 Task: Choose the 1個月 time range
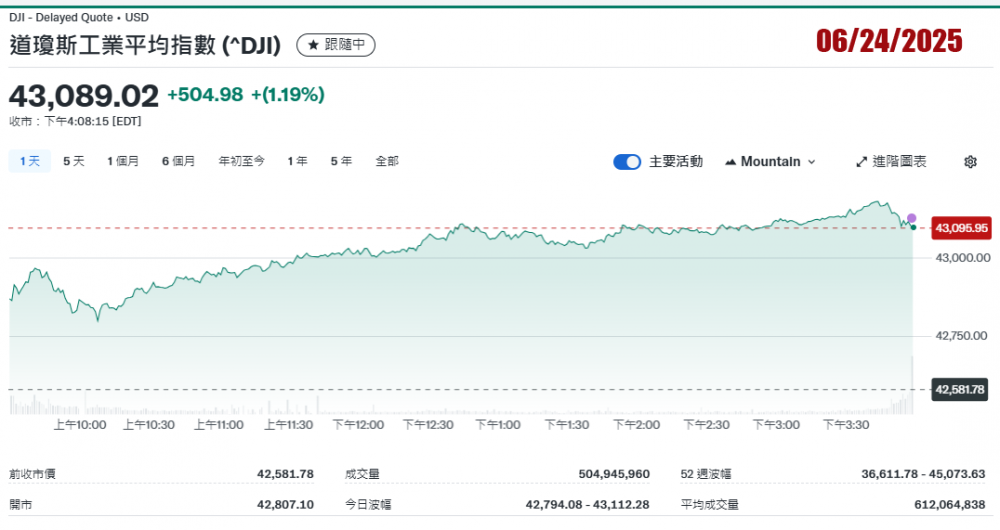pyautogui.click(x=124, y=161)
